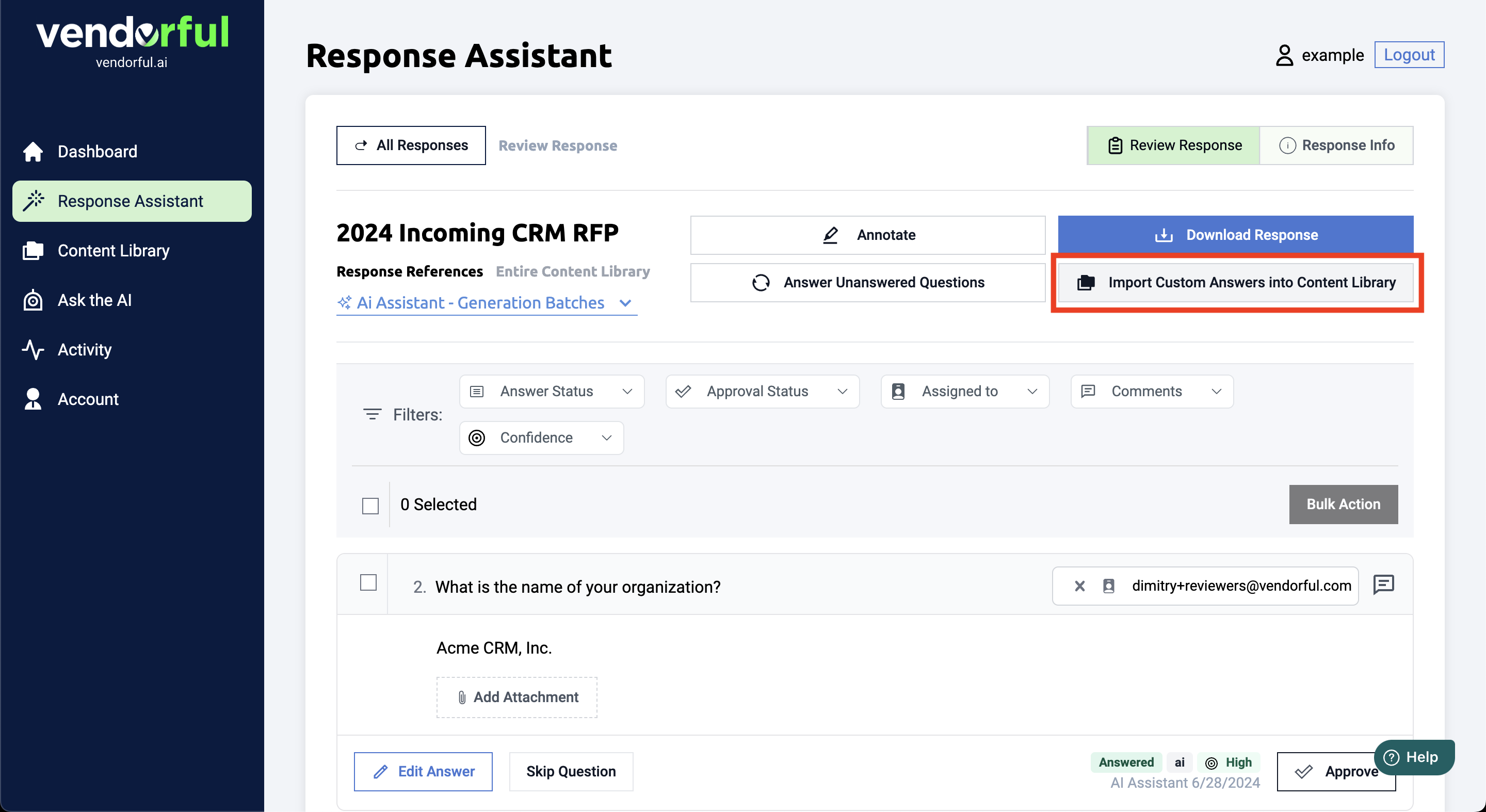Click Add Attachment area

coord(516,696)
